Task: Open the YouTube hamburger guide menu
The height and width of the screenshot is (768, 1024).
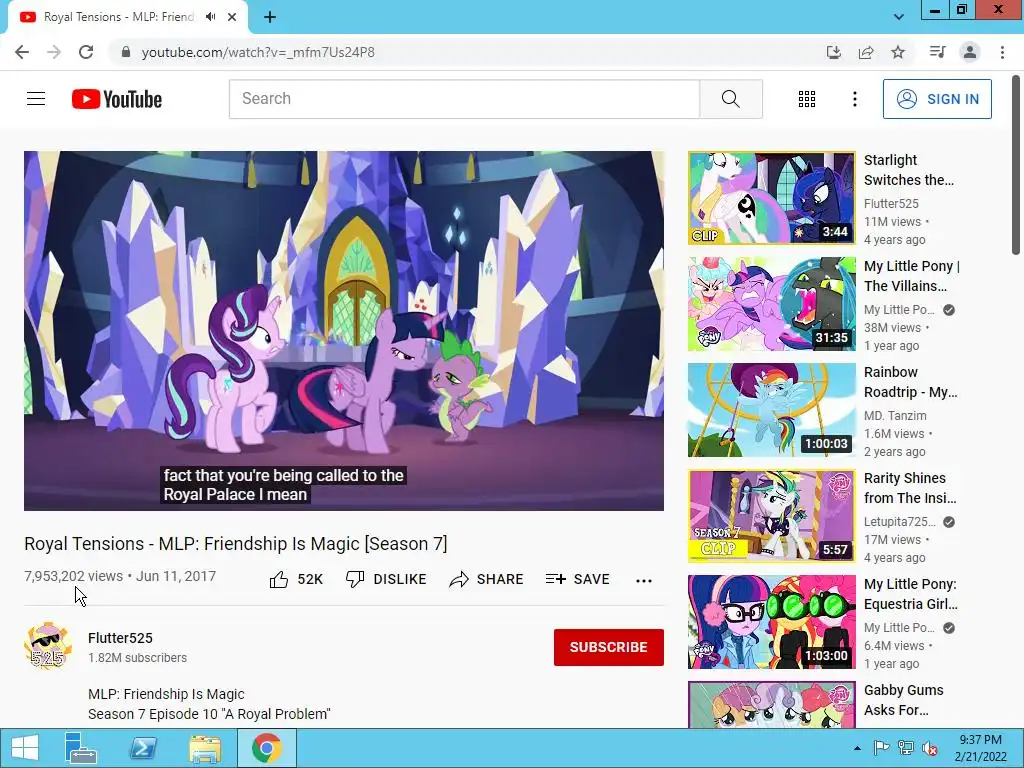Action: pos(36,99)
